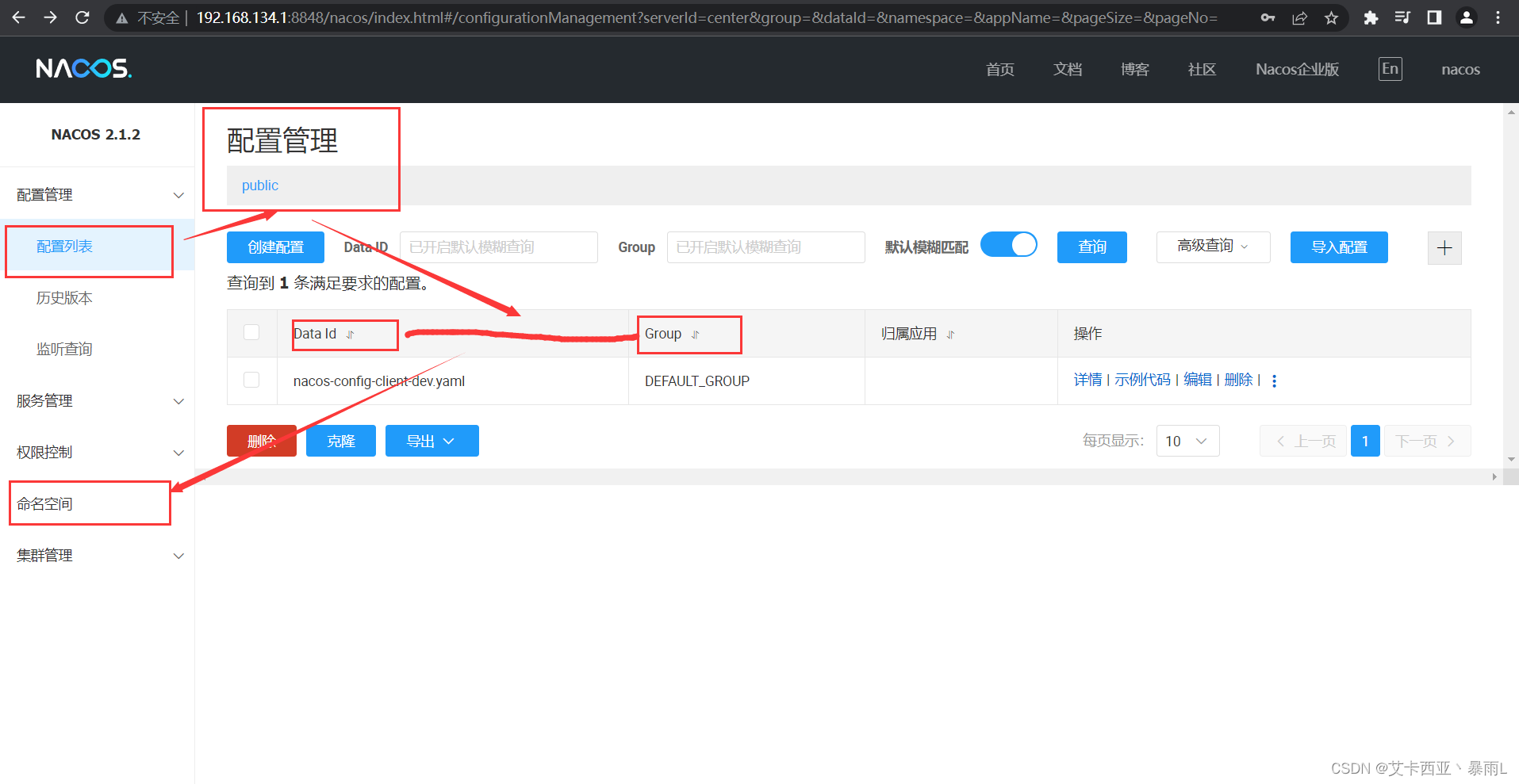
Task: Click the red 删除 batch delete button
Action: [x=261, y=441]
